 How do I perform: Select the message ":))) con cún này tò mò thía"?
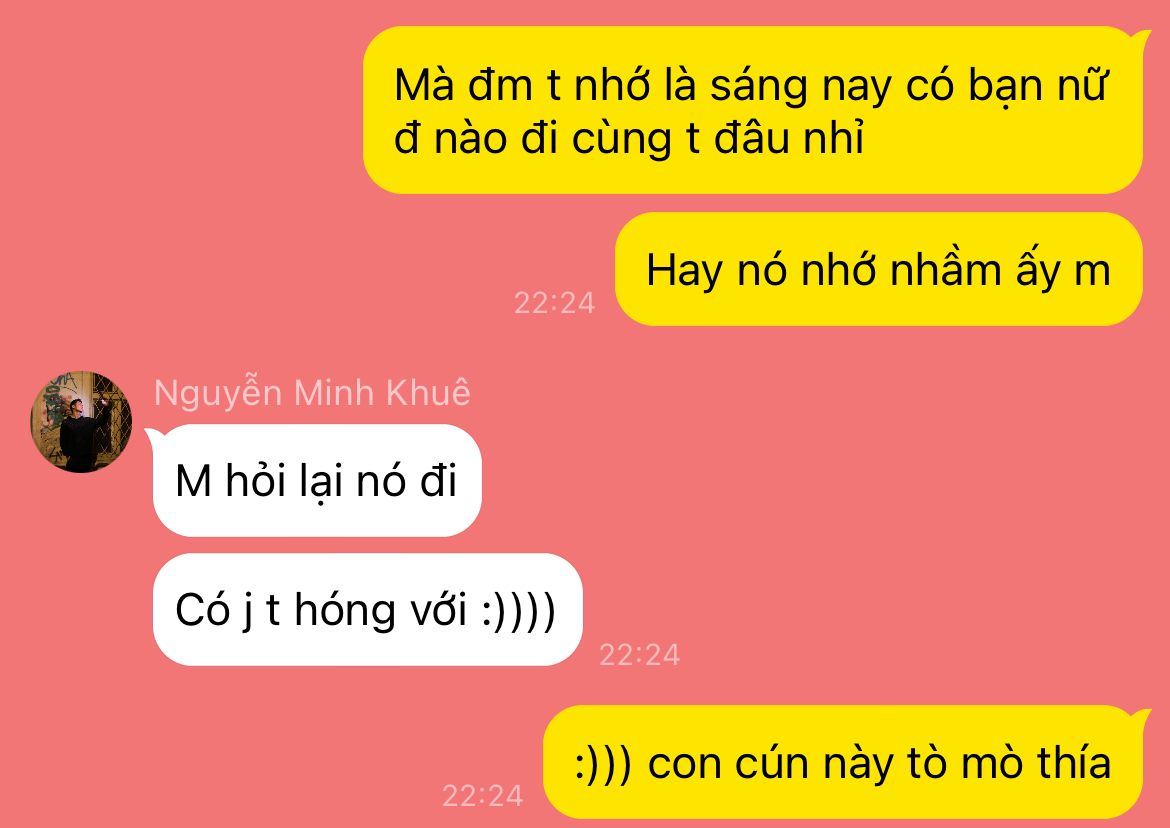(x=842, y=762)
